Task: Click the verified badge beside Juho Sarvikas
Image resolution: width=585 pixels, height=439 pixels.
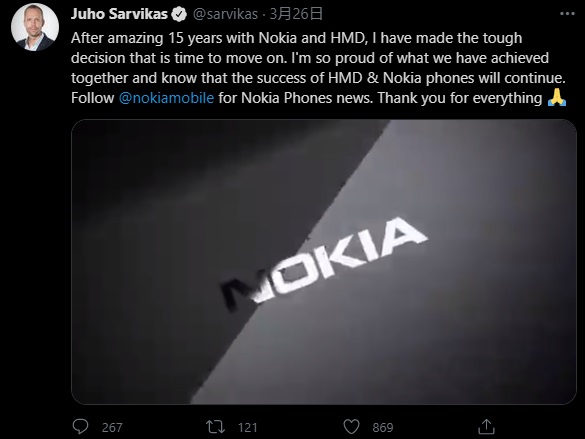Action: coord(179,14)
